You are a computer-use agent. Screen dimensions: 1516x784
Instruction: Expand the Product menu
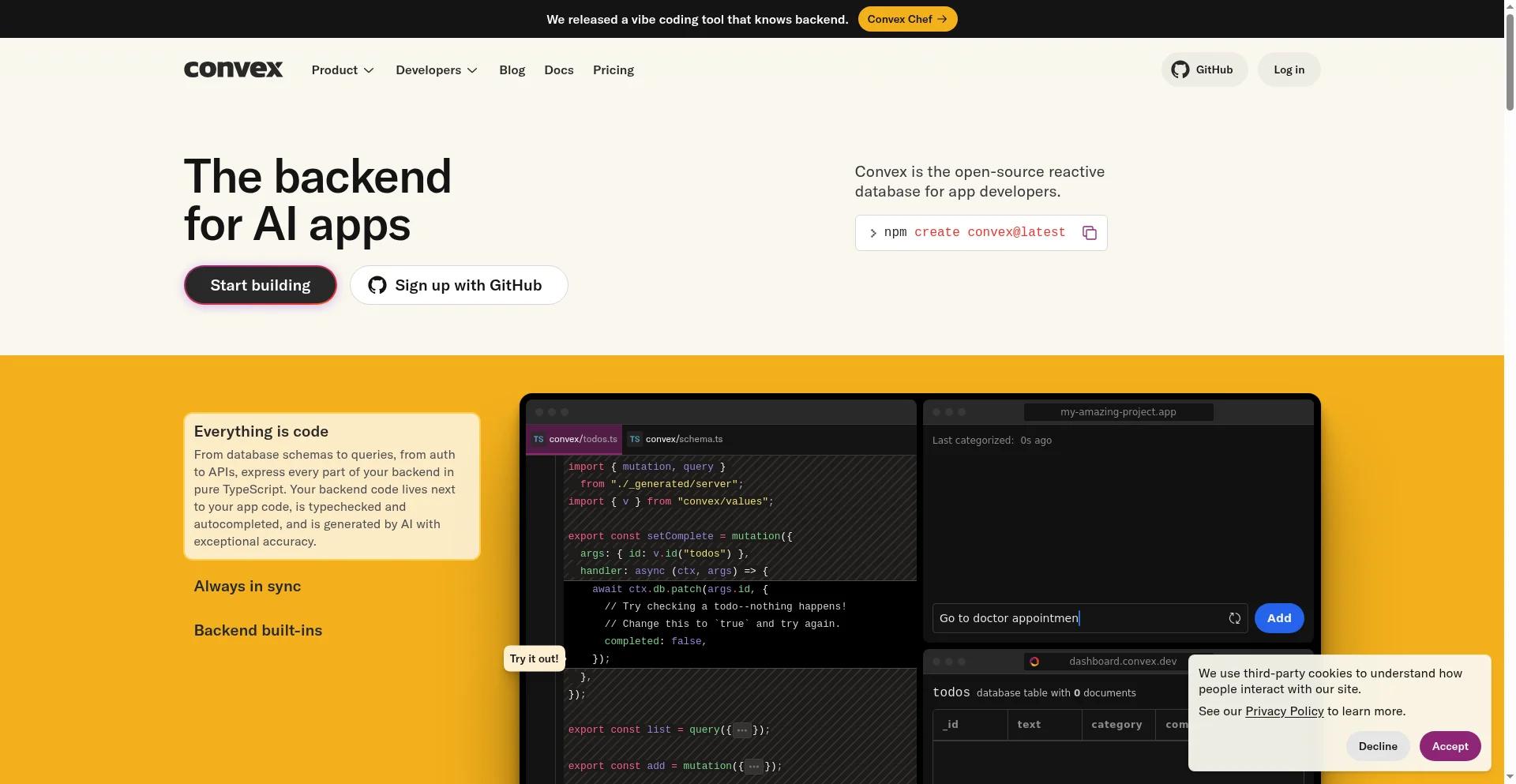343,70
